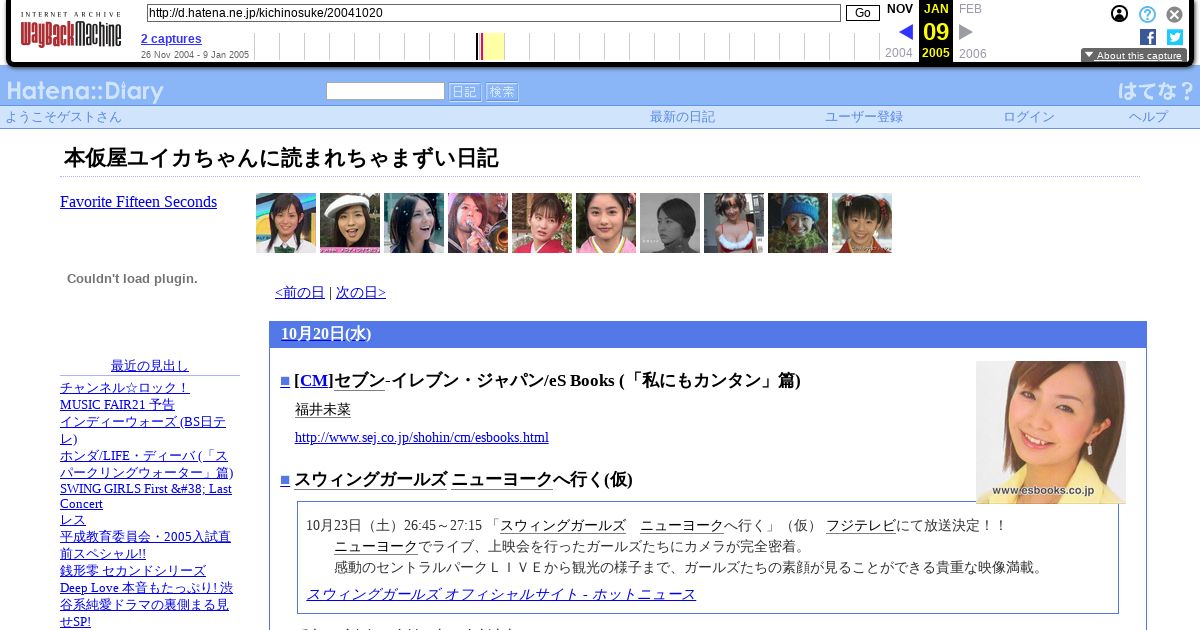Click the Go button in Wayback bar
Viewport: 1200px width, 630px height.
tap(862, 13)
